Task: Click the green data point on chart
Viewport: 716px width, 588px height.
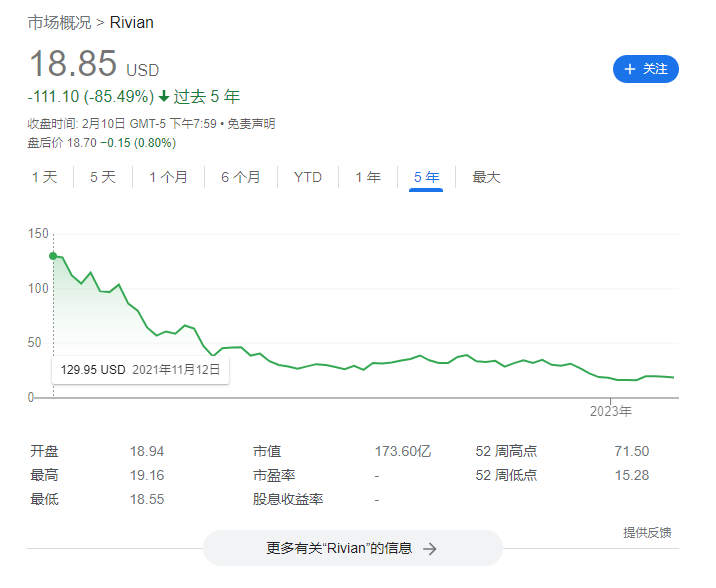Action: coord(53,256)
